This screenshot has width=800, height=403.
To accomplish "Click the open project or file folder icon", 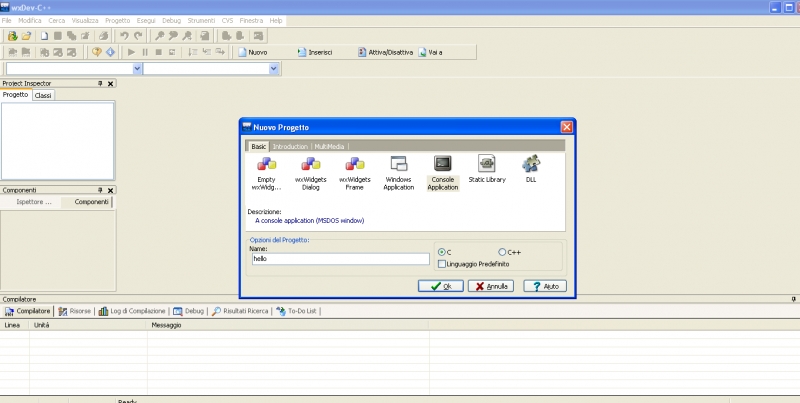I will [26, 36].
